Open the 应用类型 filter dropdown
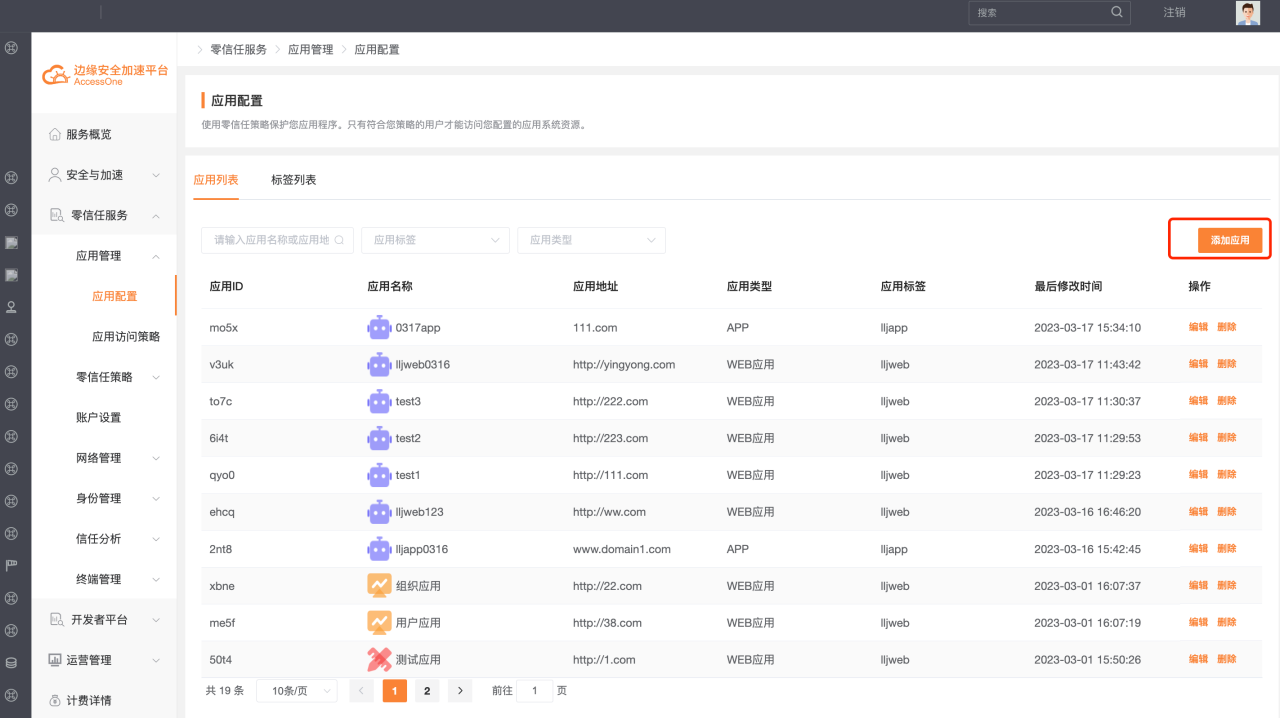The image size is (1280, 718). click(592, 240)
